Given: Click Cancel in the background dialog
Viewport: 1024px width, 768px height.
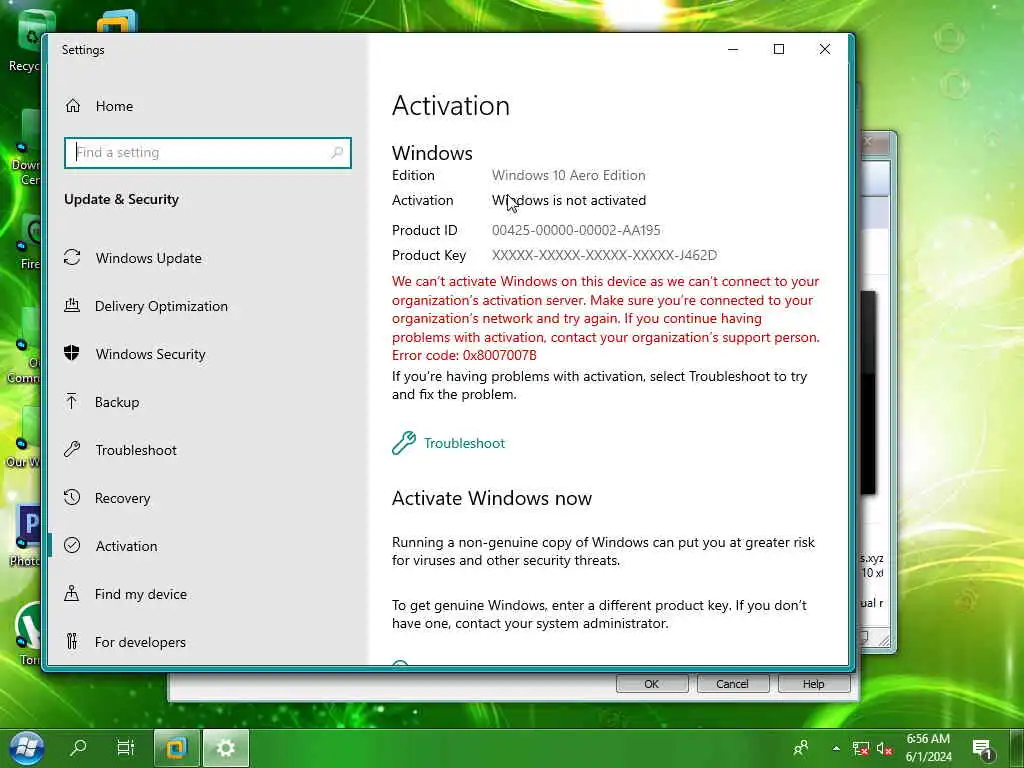Looking at the screenshot, I should [x=733, y=684].
